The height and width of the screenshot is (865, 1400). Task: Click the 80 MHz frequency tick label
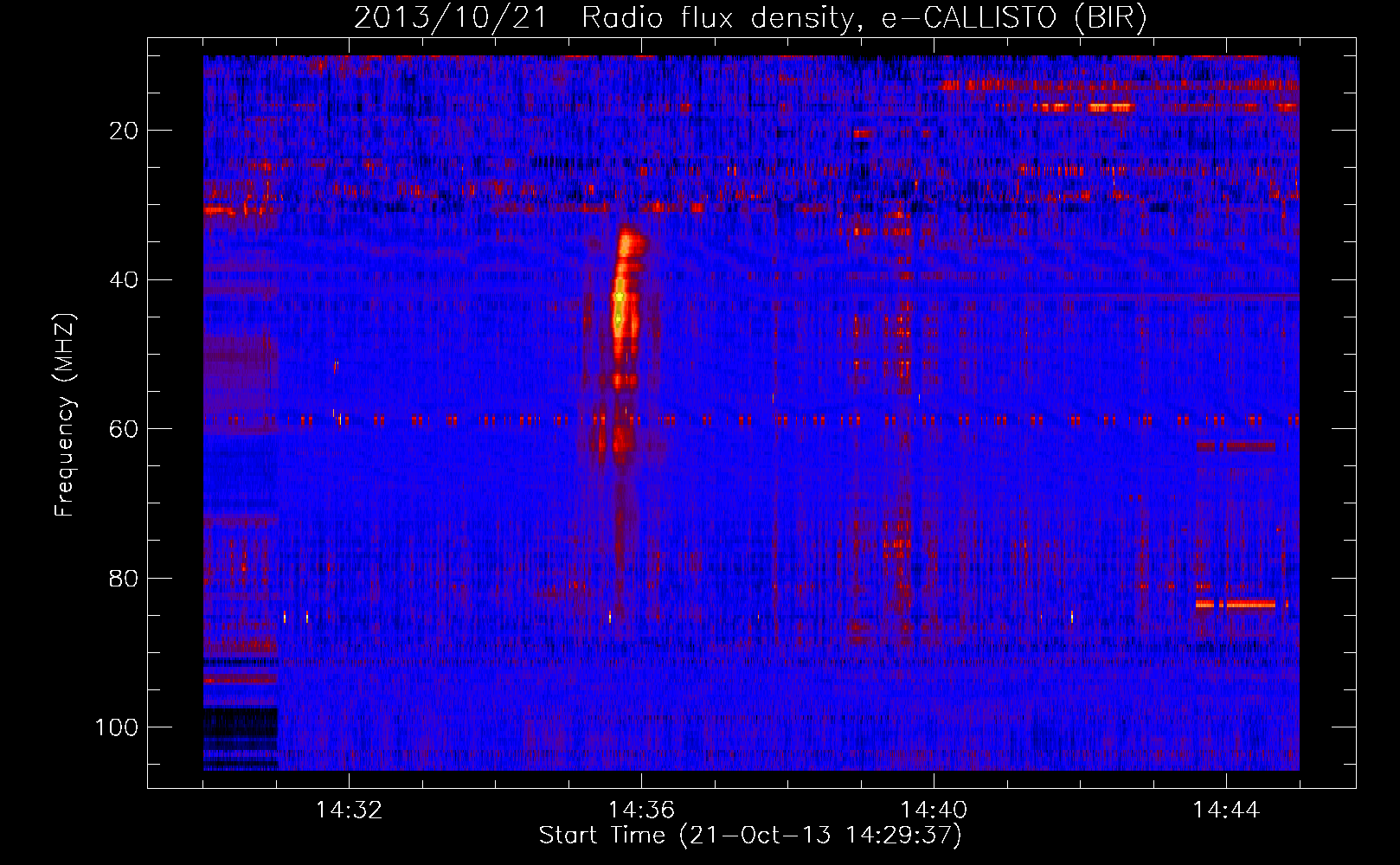[x=124, y=579]
